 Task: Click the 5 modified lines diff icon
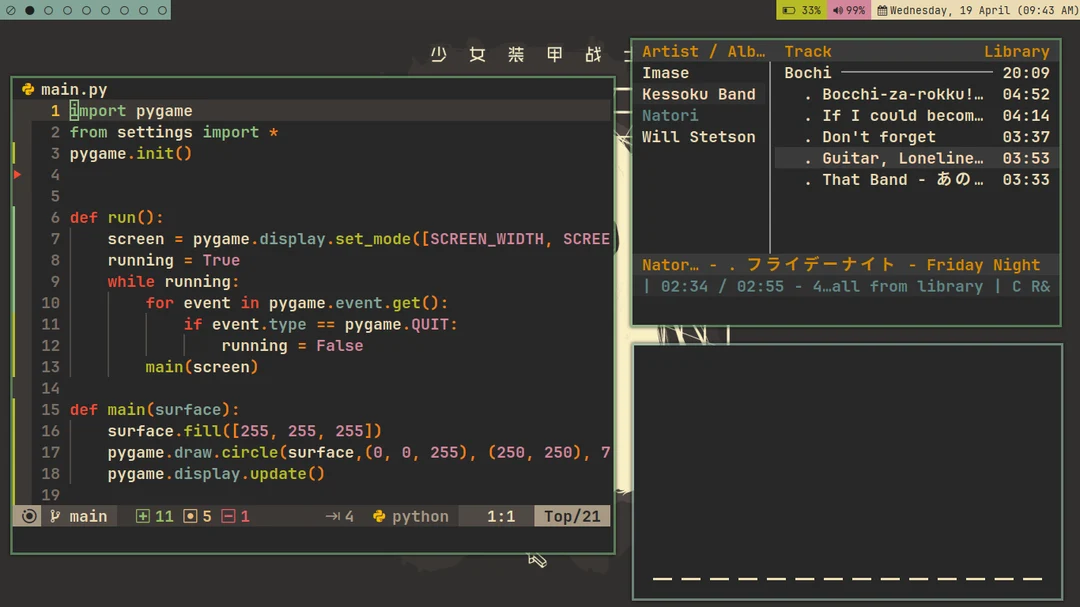pos(190,516)
